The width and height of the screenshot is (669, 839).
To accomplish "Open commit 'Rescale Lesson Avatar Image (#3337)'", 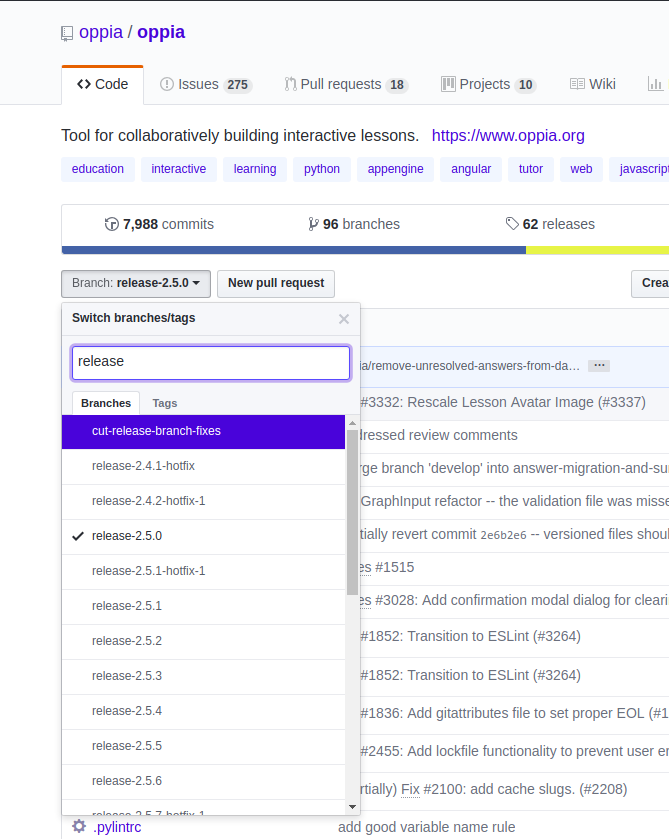I will point(503,402).
